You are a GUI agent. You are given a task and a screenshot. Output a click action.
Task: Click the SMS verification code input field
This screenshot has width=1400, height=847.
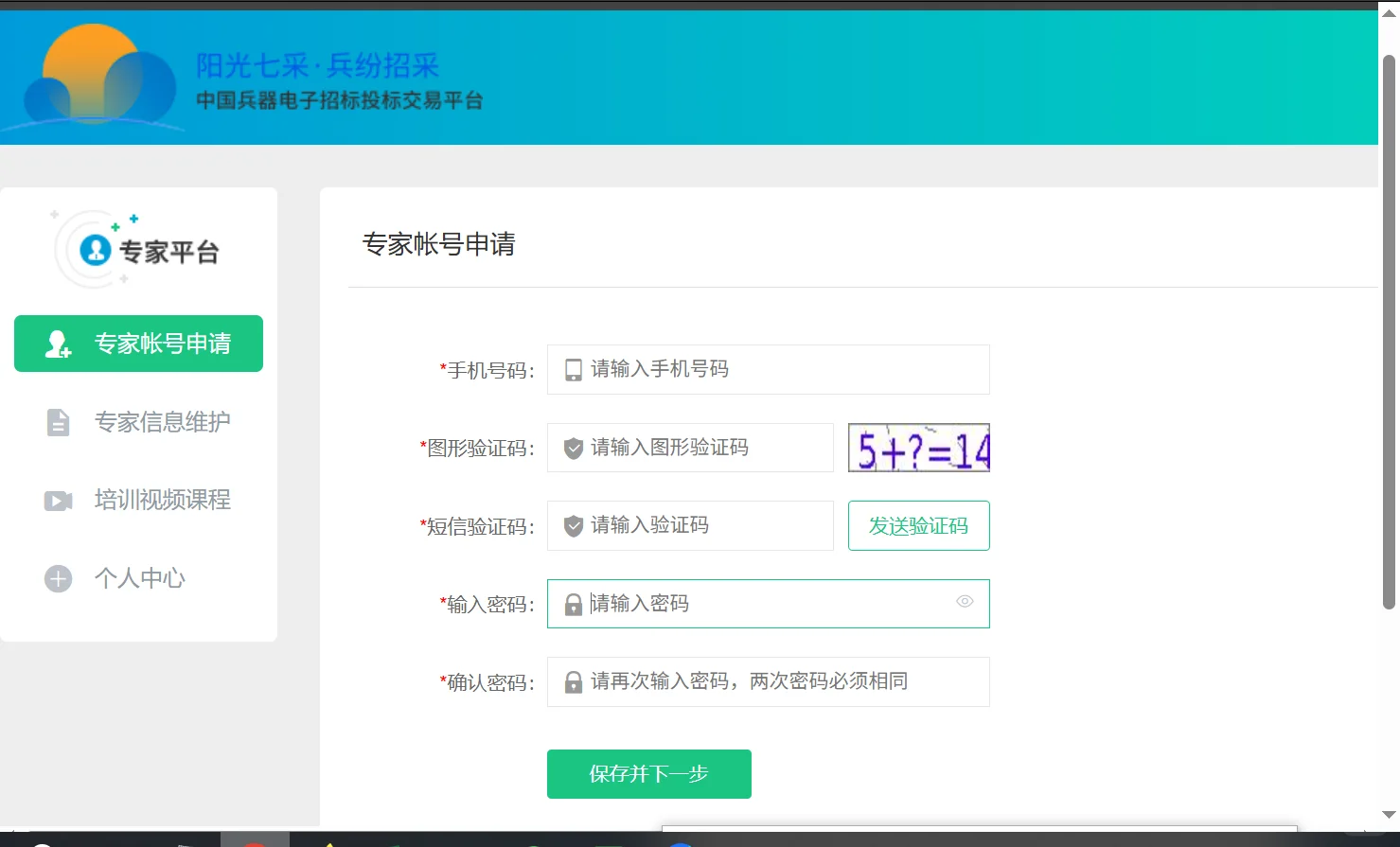click(689, 525)
